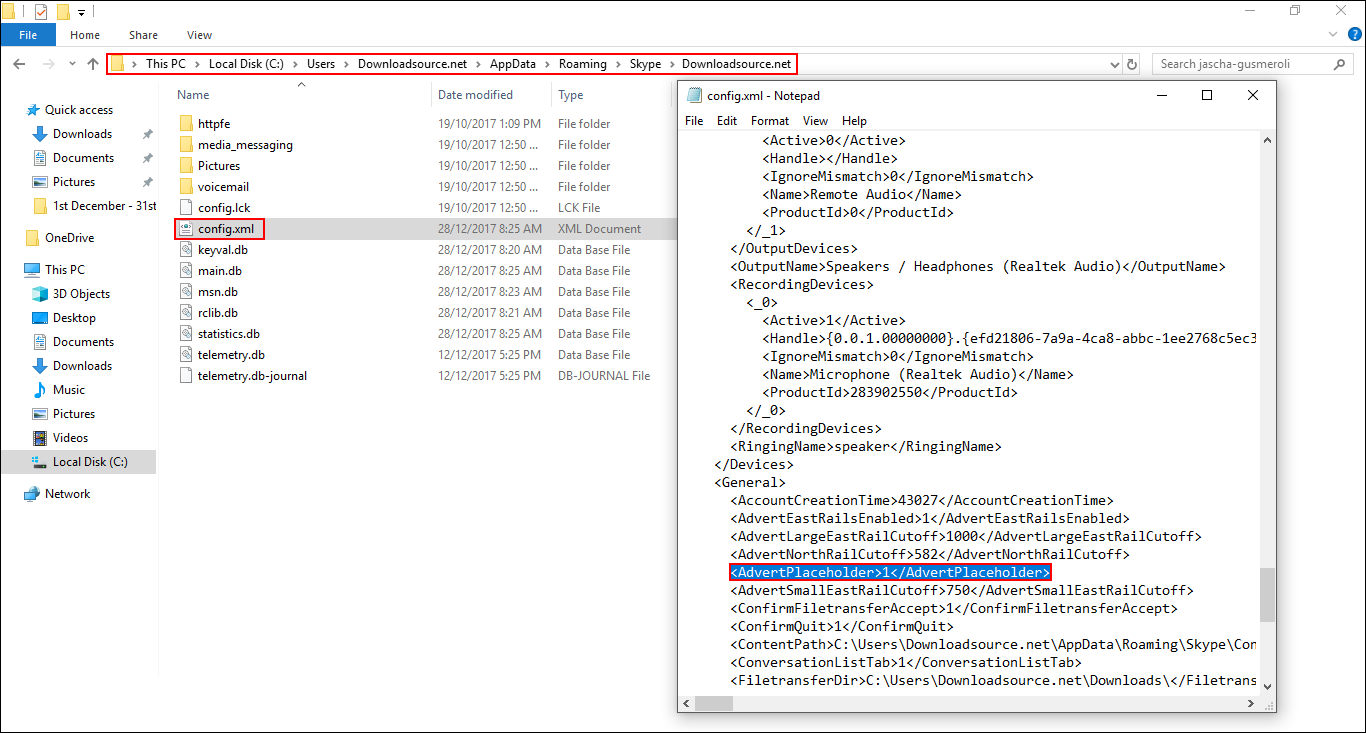Select Quick access in navigation pane
This screenshot has height=733, width=1366.
(x=79, y=110)
